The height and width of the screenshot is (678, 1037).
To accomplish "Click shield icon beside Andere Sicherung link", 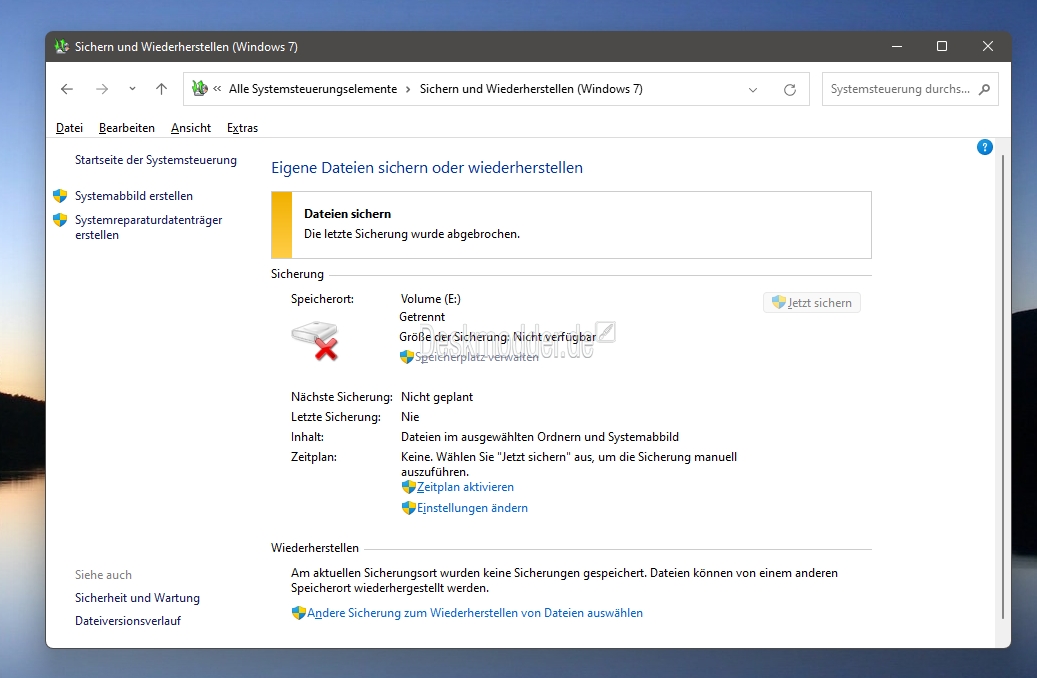I will point(299,613).
